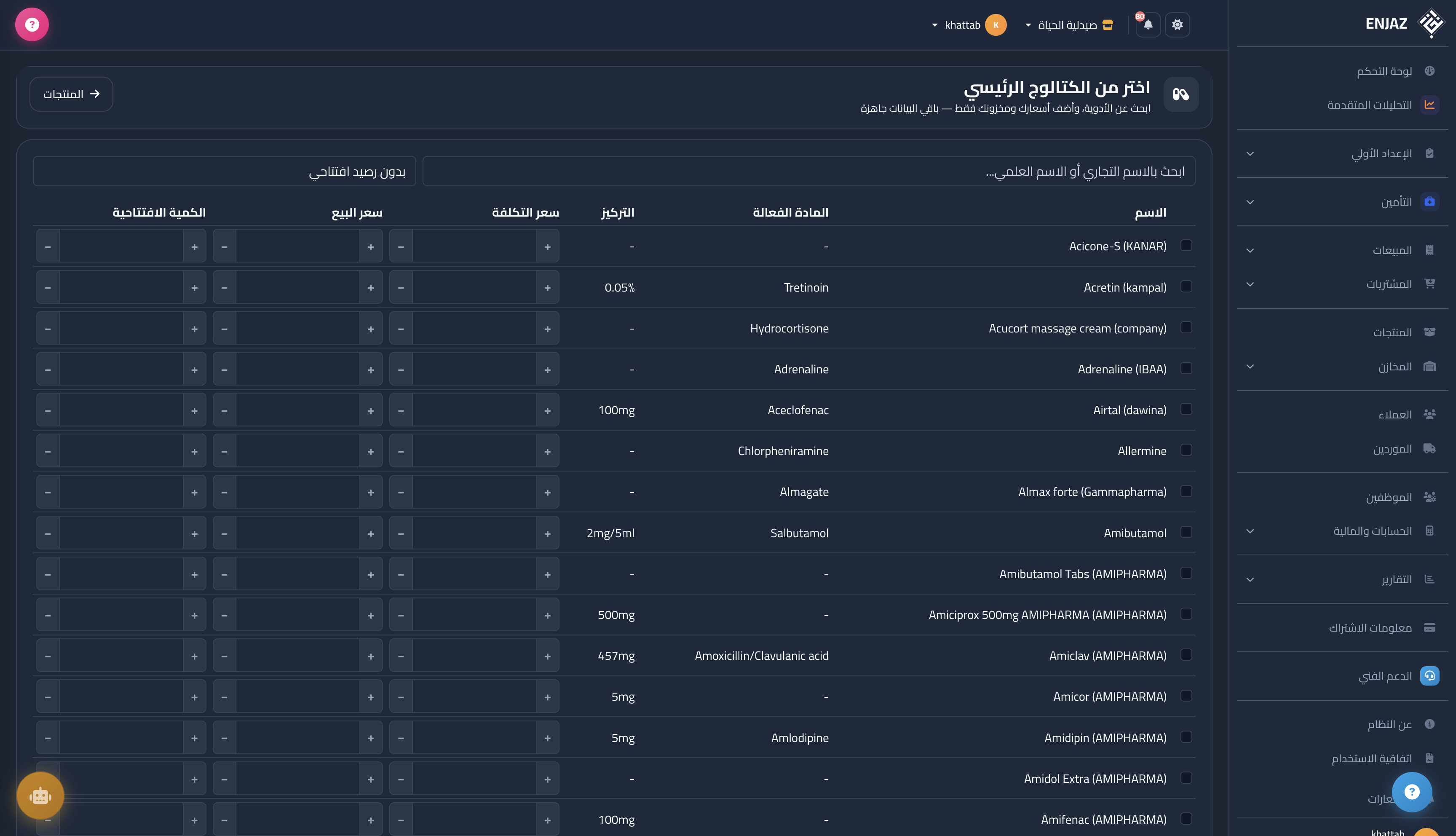Open الحسابات والمالية menu item
The image size is (1456, 836).
(x=1342, y=531)
